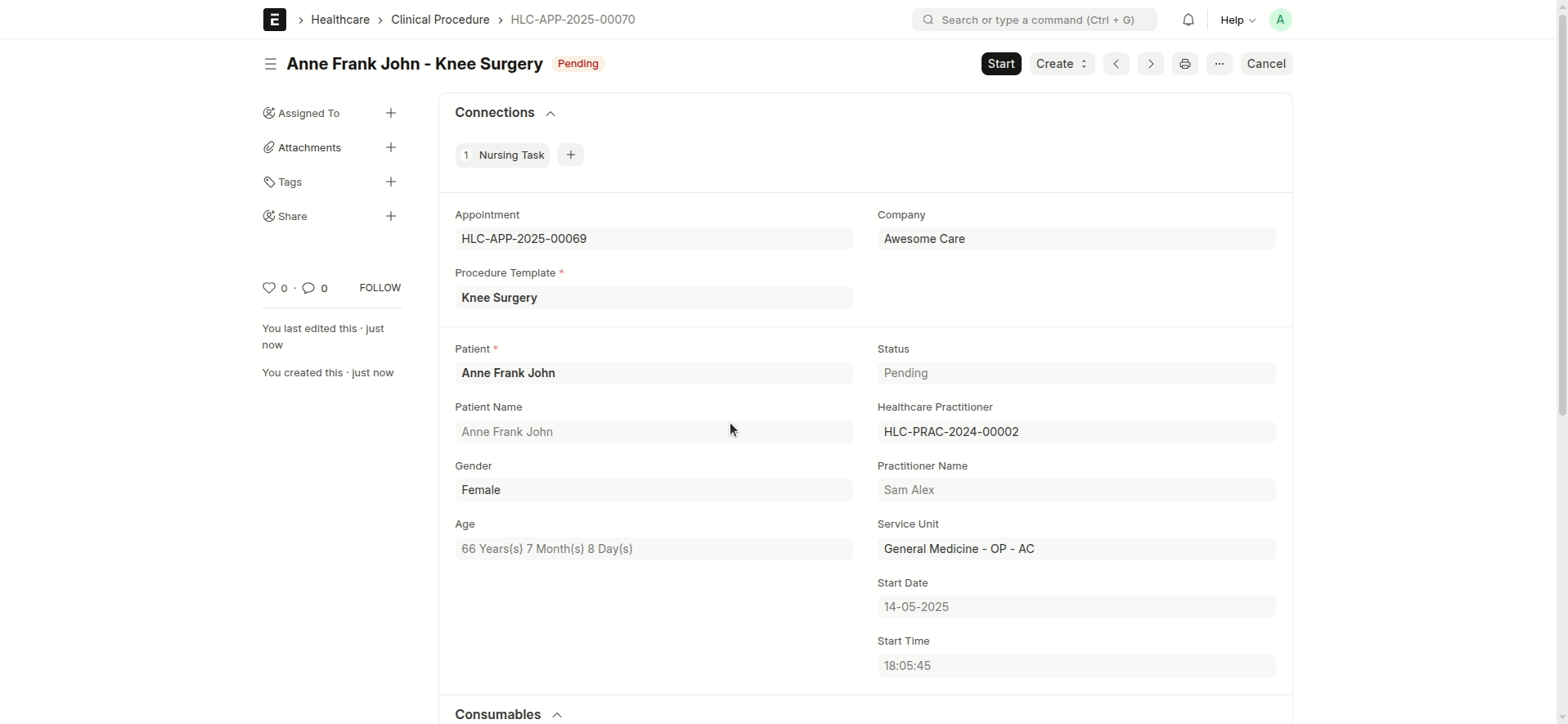
Task: Click Procedure Template field Knee Surgery
Action: pyautogui.click(x=654, y=298)
